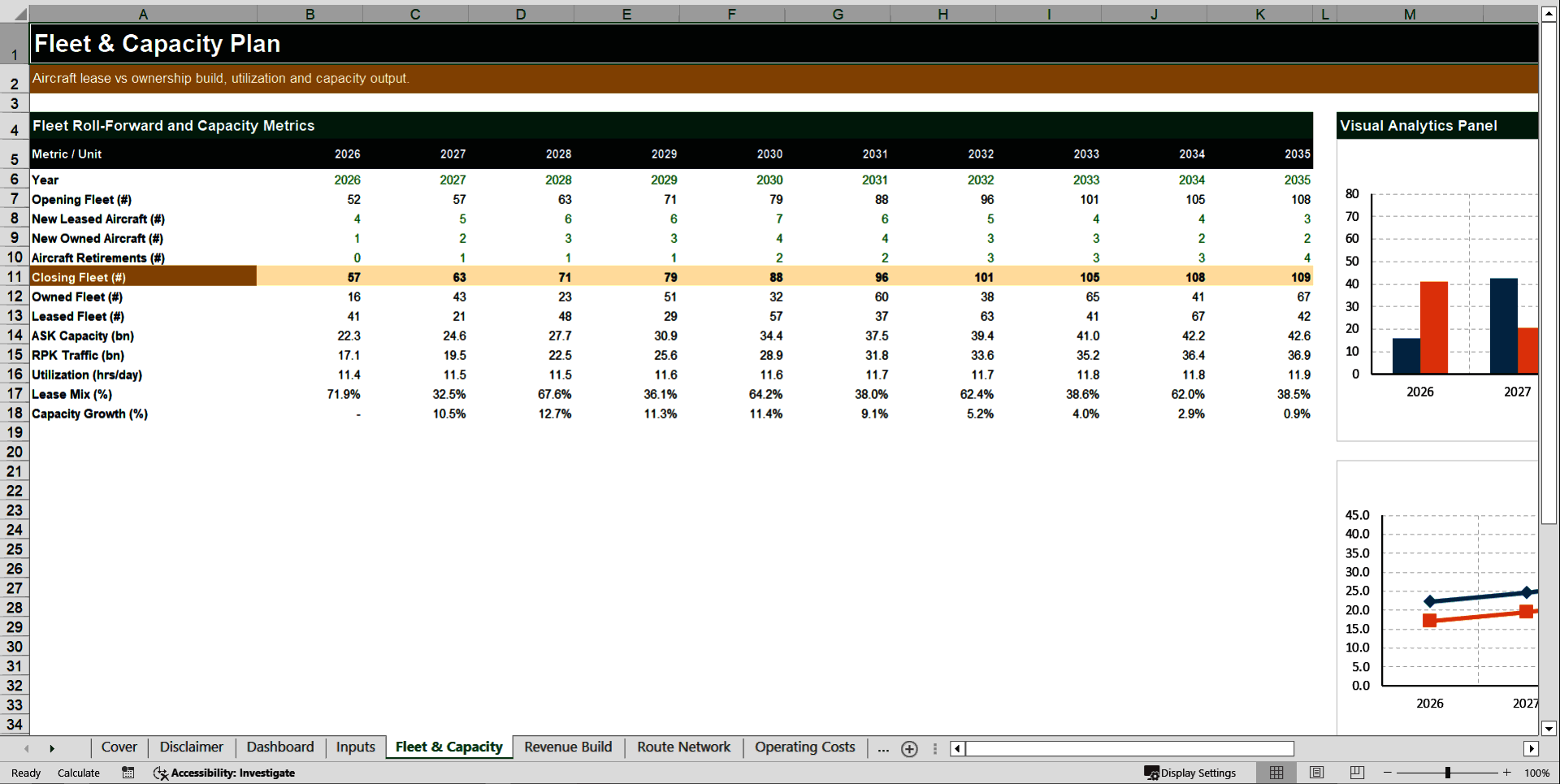Select the 71.9% lease mix cell
This screenshot has height=784, width=1560.
tap(310, 394)
